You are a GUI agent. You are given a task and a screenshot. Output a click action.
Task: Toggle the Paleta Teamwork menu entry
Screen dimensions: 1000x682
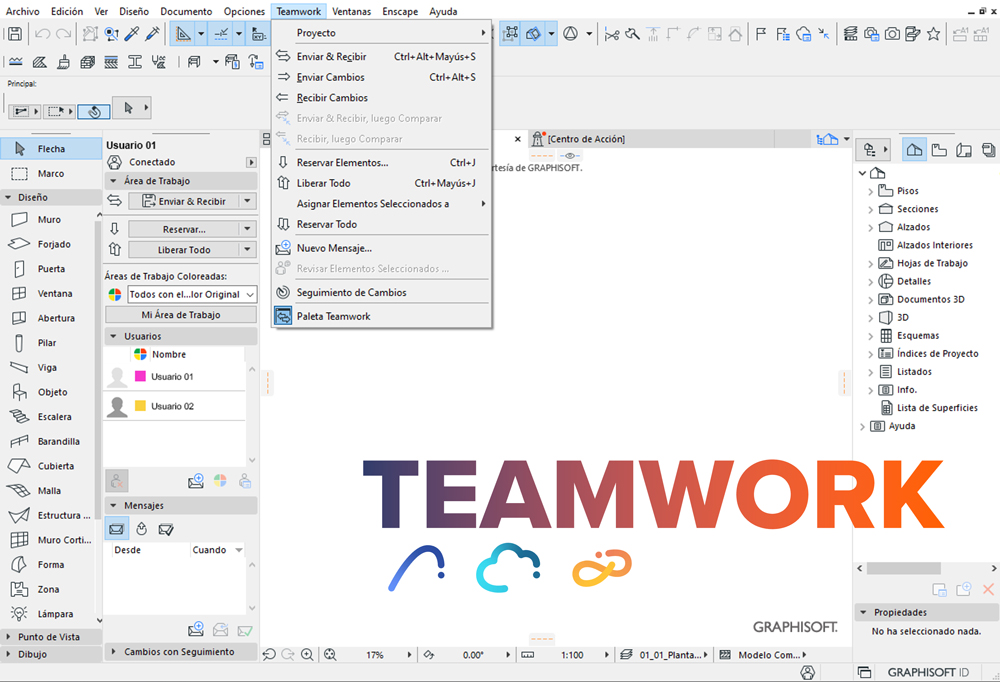[333, 316]
